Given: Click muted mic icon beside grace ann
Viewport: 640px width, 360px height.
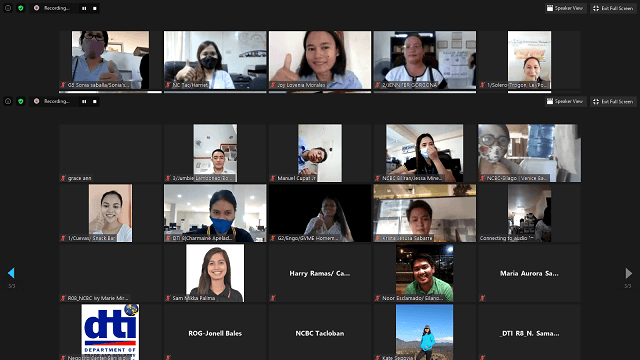Looking at the screenshot, I should pos(63,178).
